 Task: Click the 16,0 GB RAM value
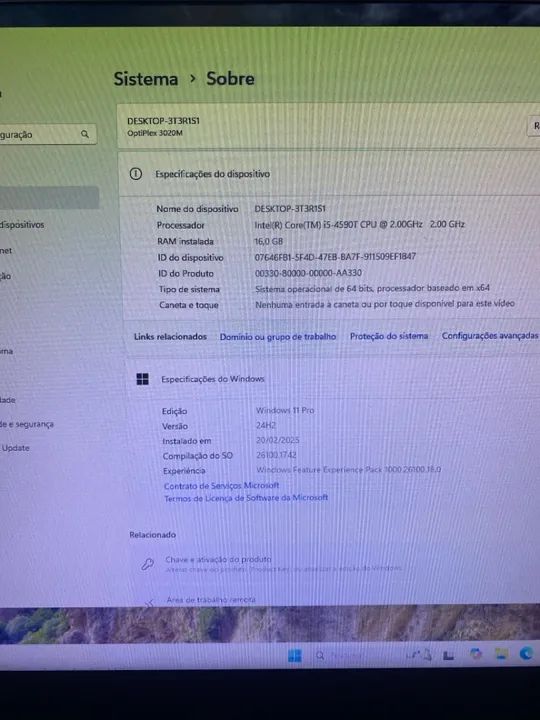coord(269,241)
